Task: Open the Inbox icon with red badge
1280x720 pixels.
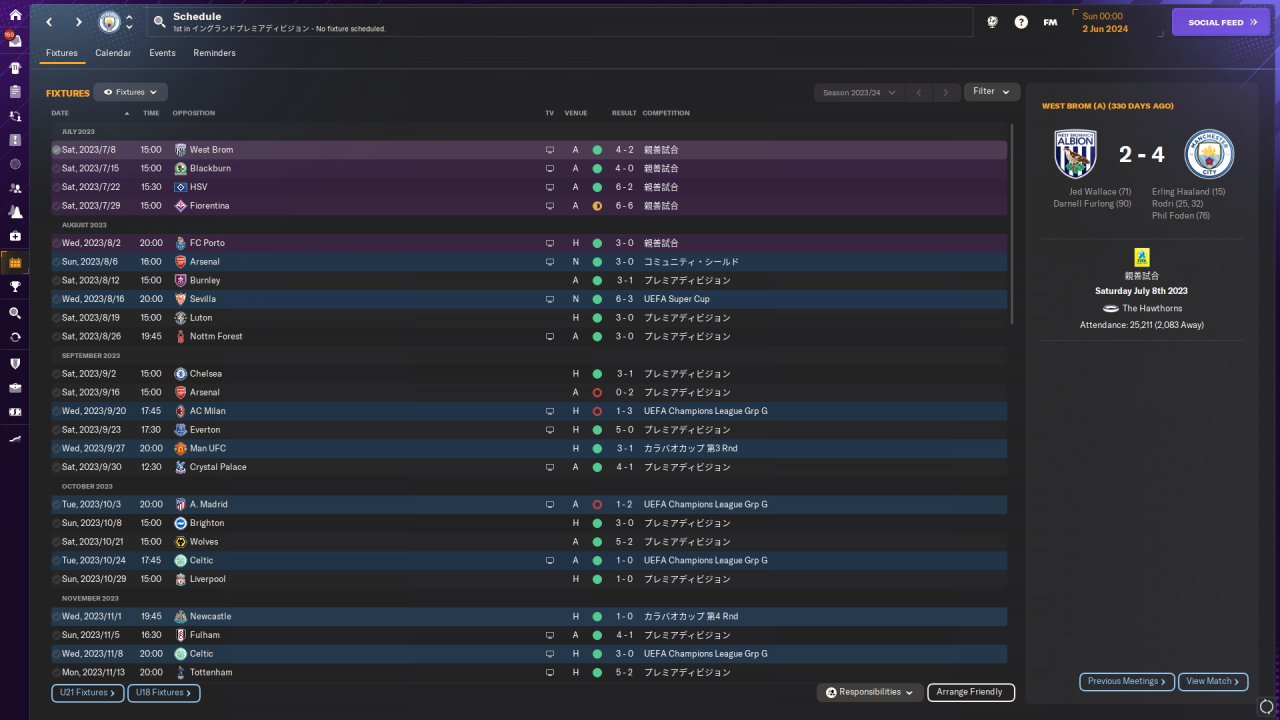Action: click(14, 41)
